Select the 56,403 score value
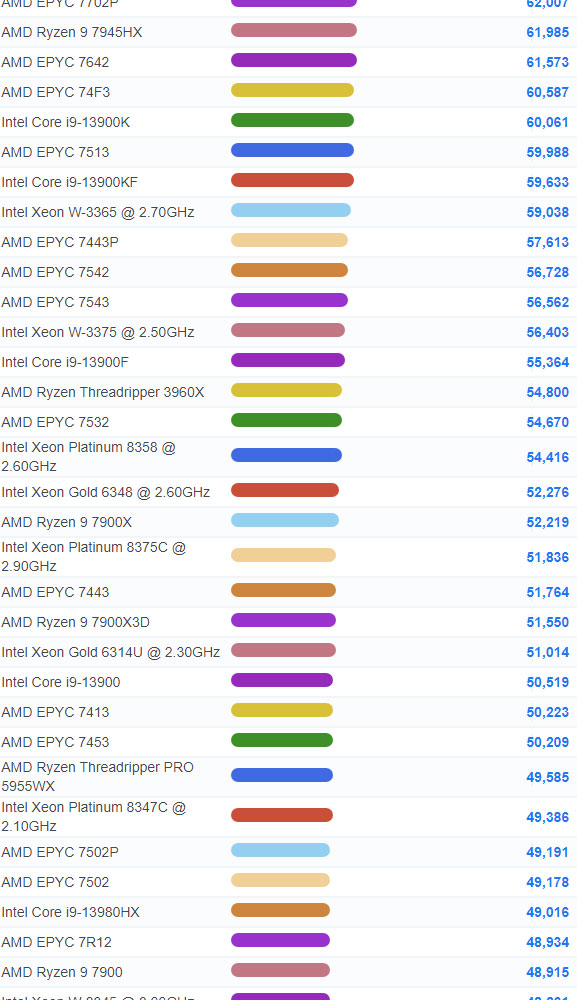This screenshot has height=1000, width=577. tap(547, 332)
